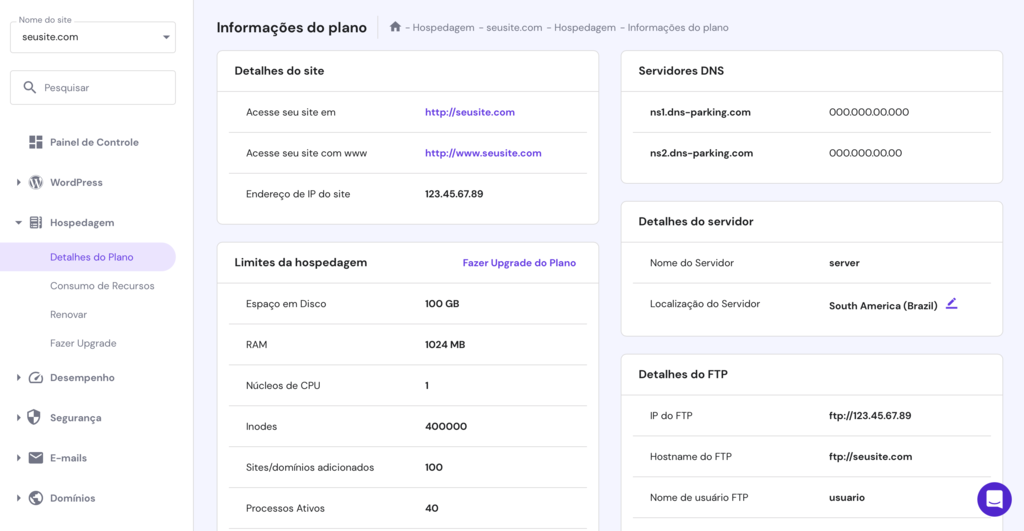Click the home icon in the breadcrumb
Screen dimensions: 1024x531
tap(394, 27)
